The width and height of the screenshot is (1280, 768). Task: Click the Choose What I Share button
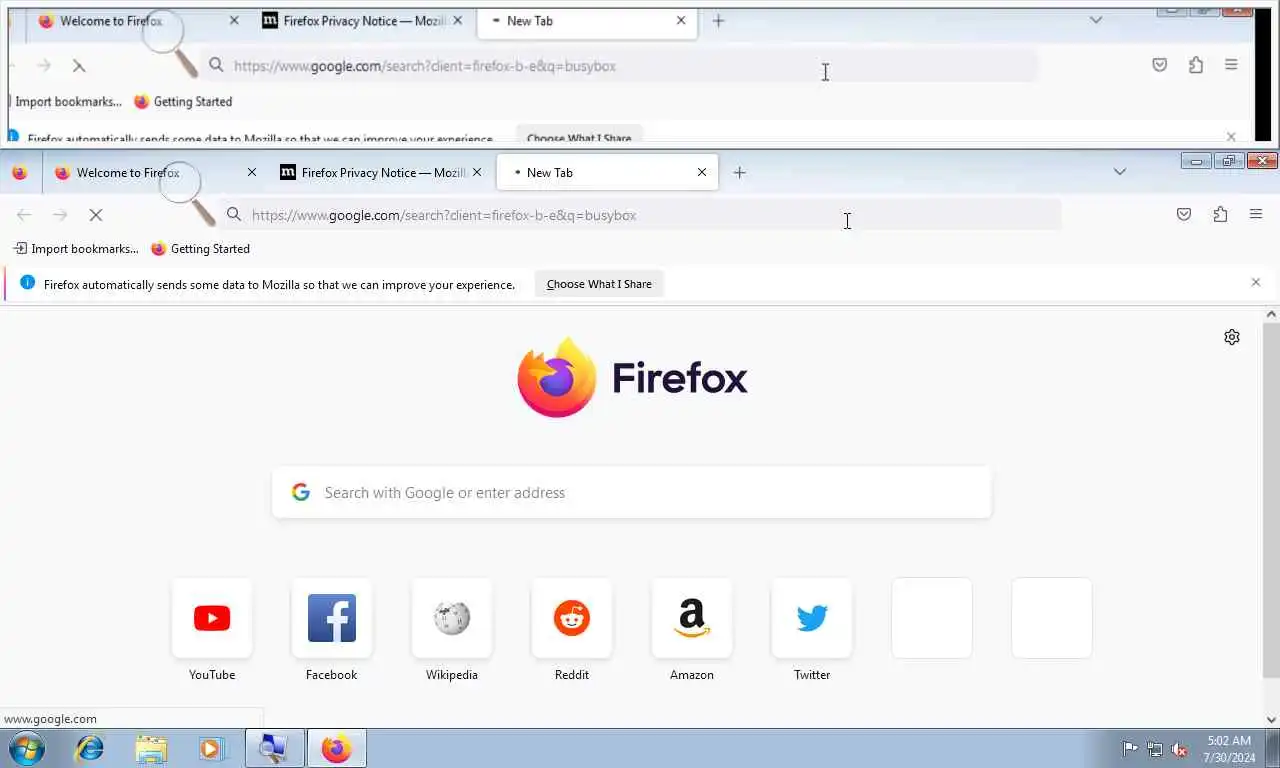pyautogui.click(x=599, y=284)
